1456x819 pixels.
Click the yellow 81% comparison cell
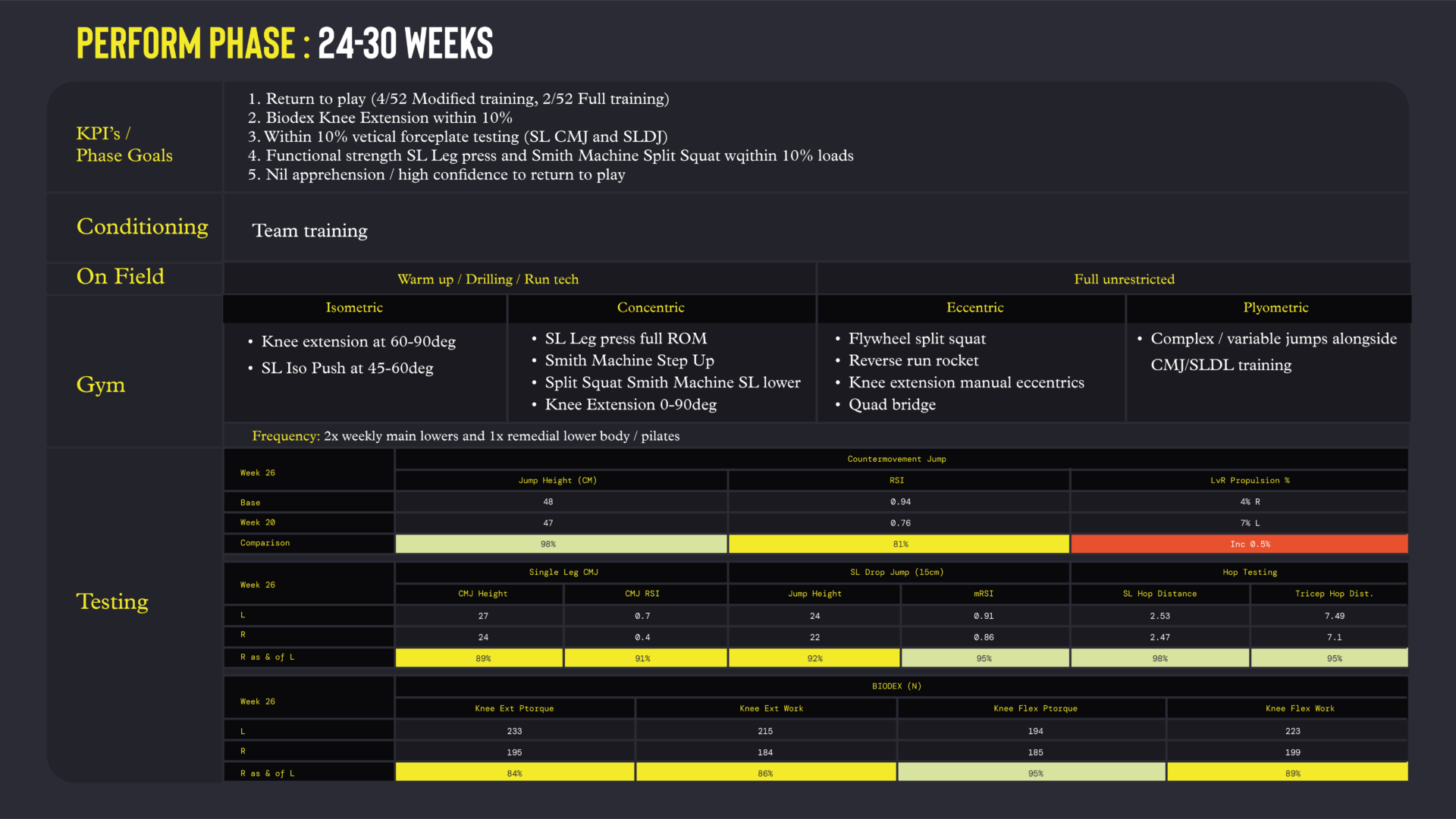coord(899,544)
